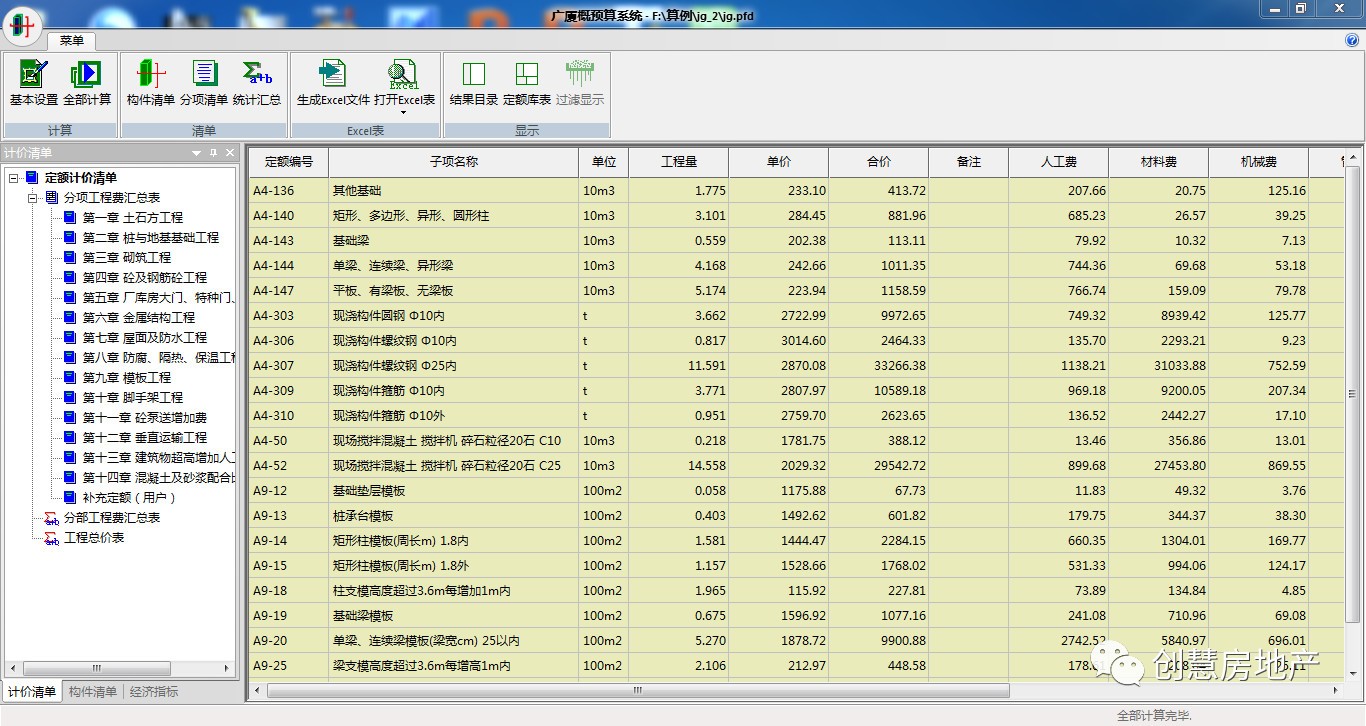Sort by 定额编号 column header
Image resolution: width=1366 pixels, height=726 pixels.
click(x=289, y=162)
